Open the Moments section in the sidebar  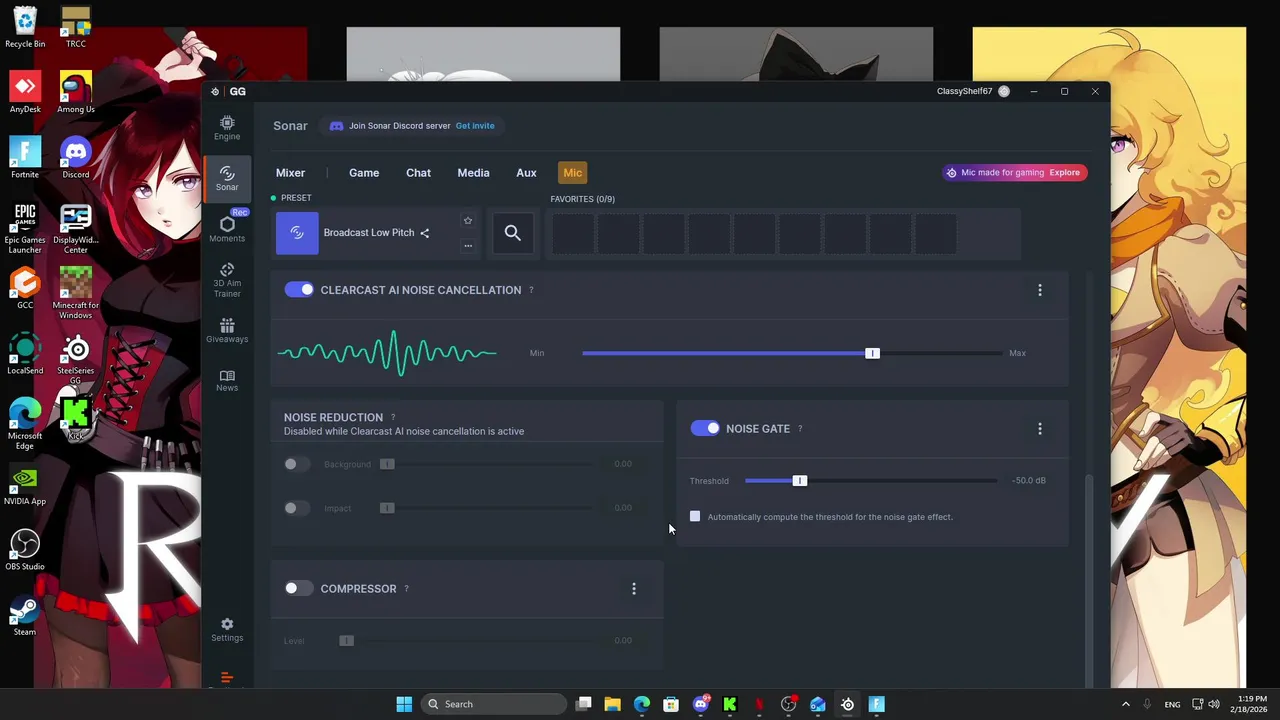(227, 229)
